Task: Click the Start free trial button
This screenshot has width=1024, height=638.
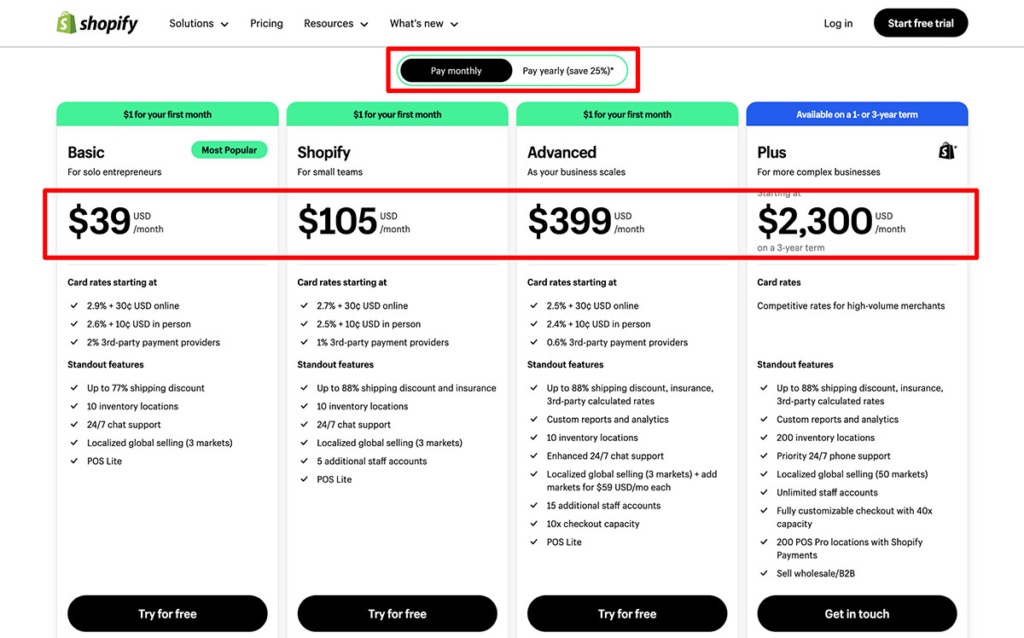Action: [920, 22]
